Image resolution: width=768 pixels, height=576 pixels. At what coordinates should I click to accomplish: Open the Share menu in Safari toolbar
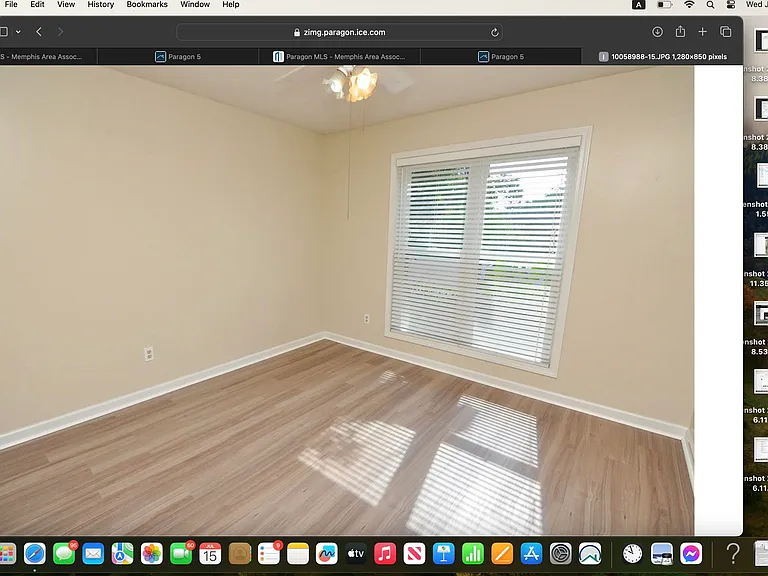680,32
